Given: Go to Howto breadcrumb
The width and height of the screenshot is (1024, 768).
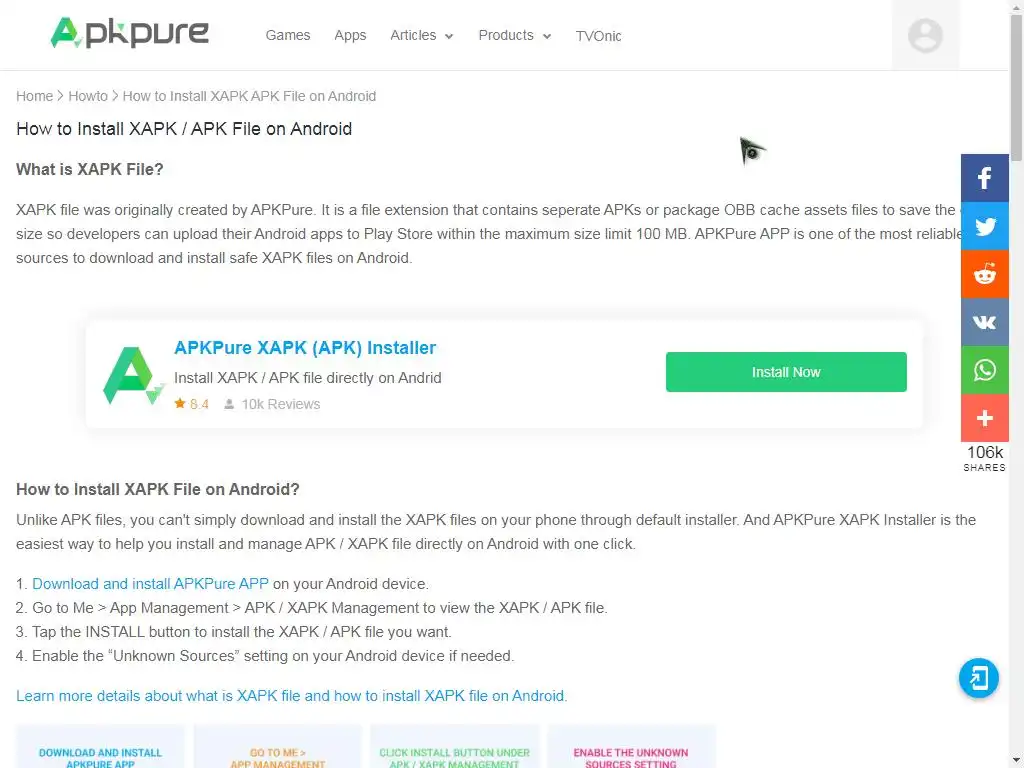Looking at the screenshot, I should [88, 96].
